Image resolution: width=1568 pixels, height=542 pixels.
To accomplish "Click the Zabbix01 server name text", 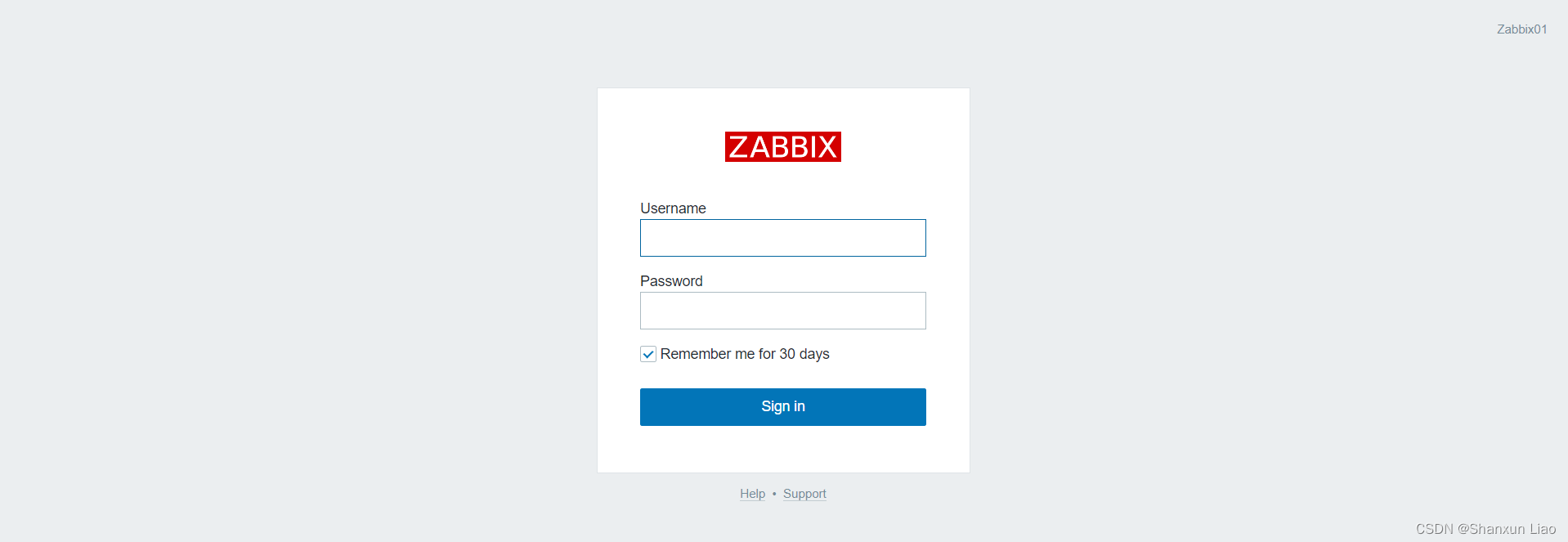I will pyautogui.click(x=1521, y=29).
